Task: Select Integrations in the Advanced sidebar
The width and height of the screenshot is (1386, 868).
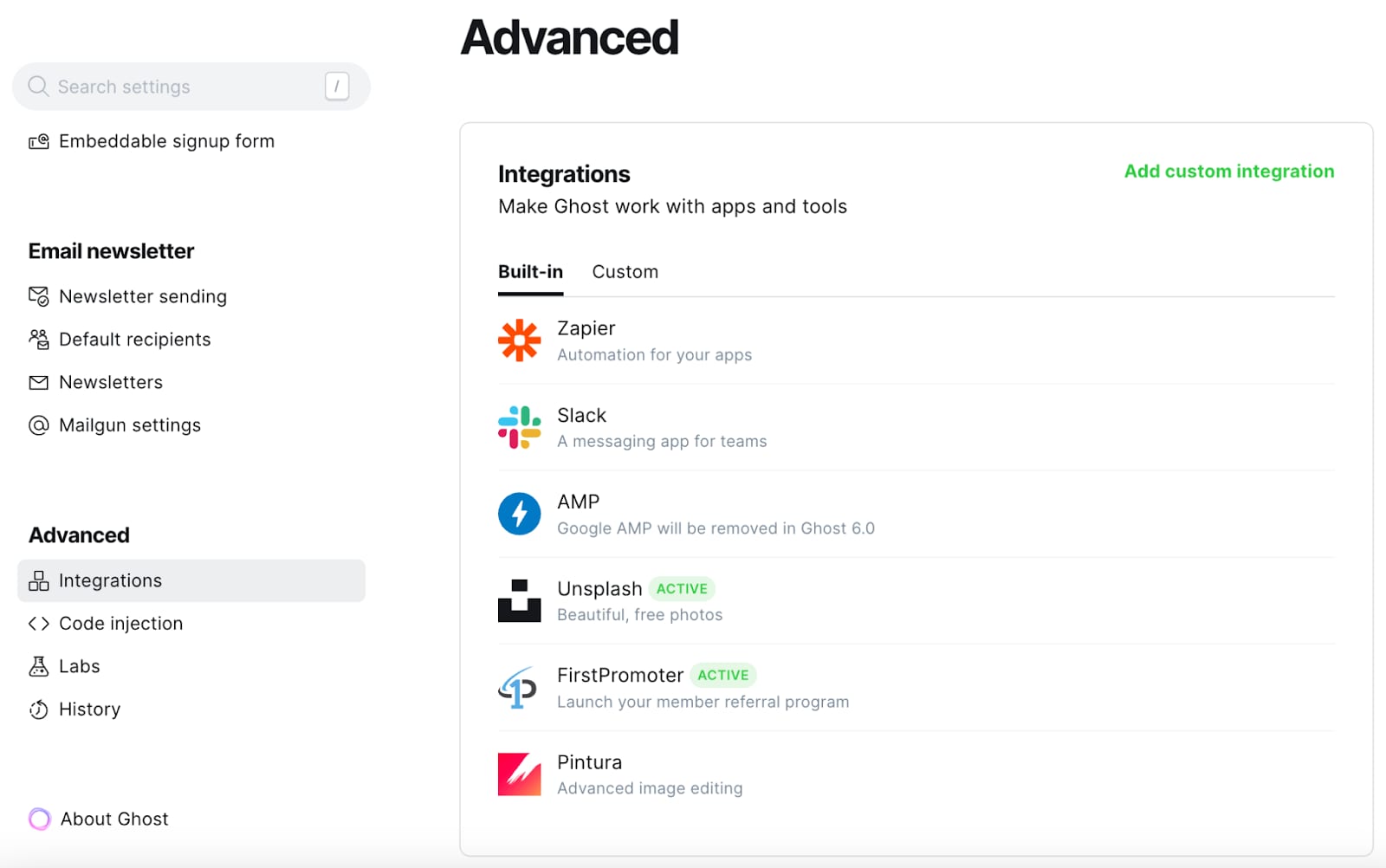Action: 110,580
